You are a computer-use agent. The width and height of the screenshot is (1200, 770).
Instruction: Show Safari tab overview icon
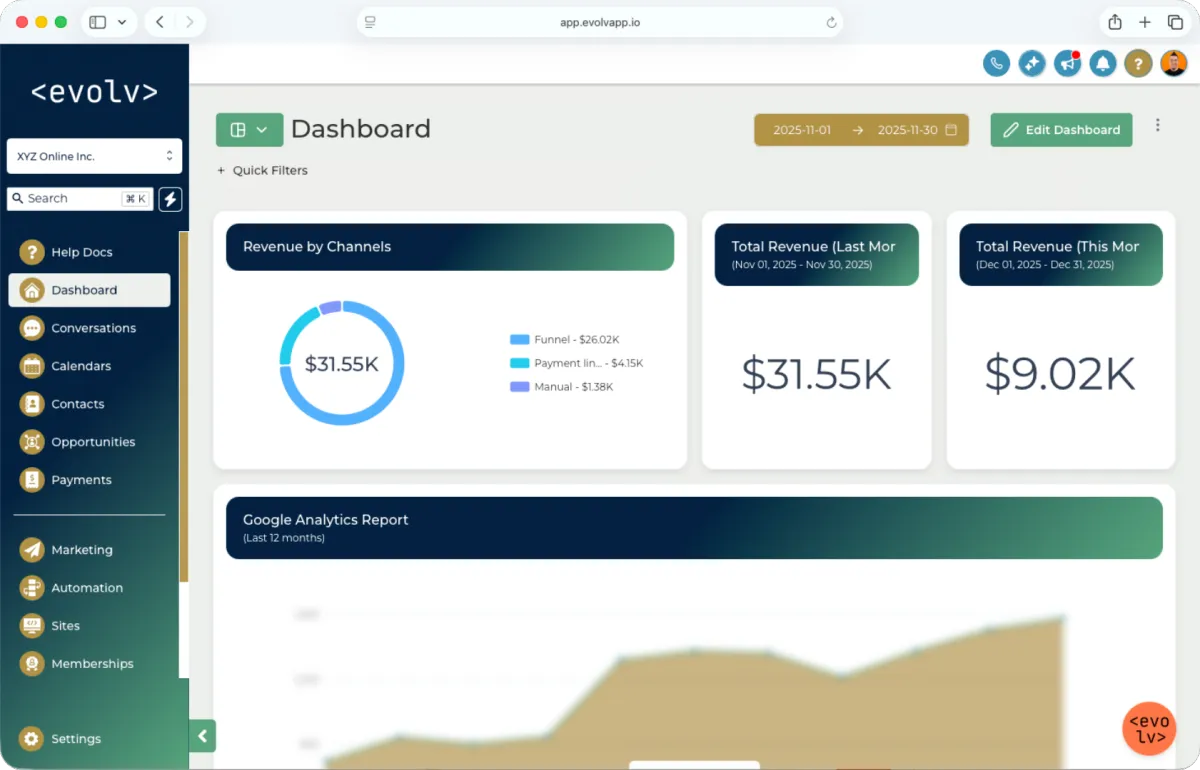click(x=1175, y=22)
